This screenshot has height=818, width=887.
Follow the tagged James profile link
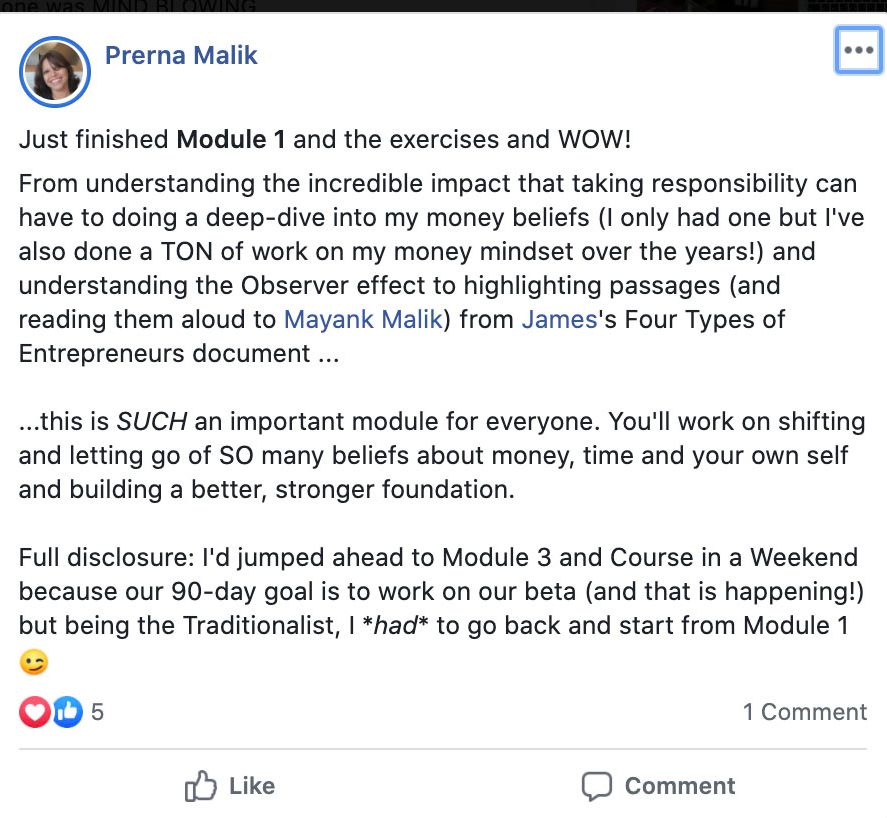[x=558, y=320]
